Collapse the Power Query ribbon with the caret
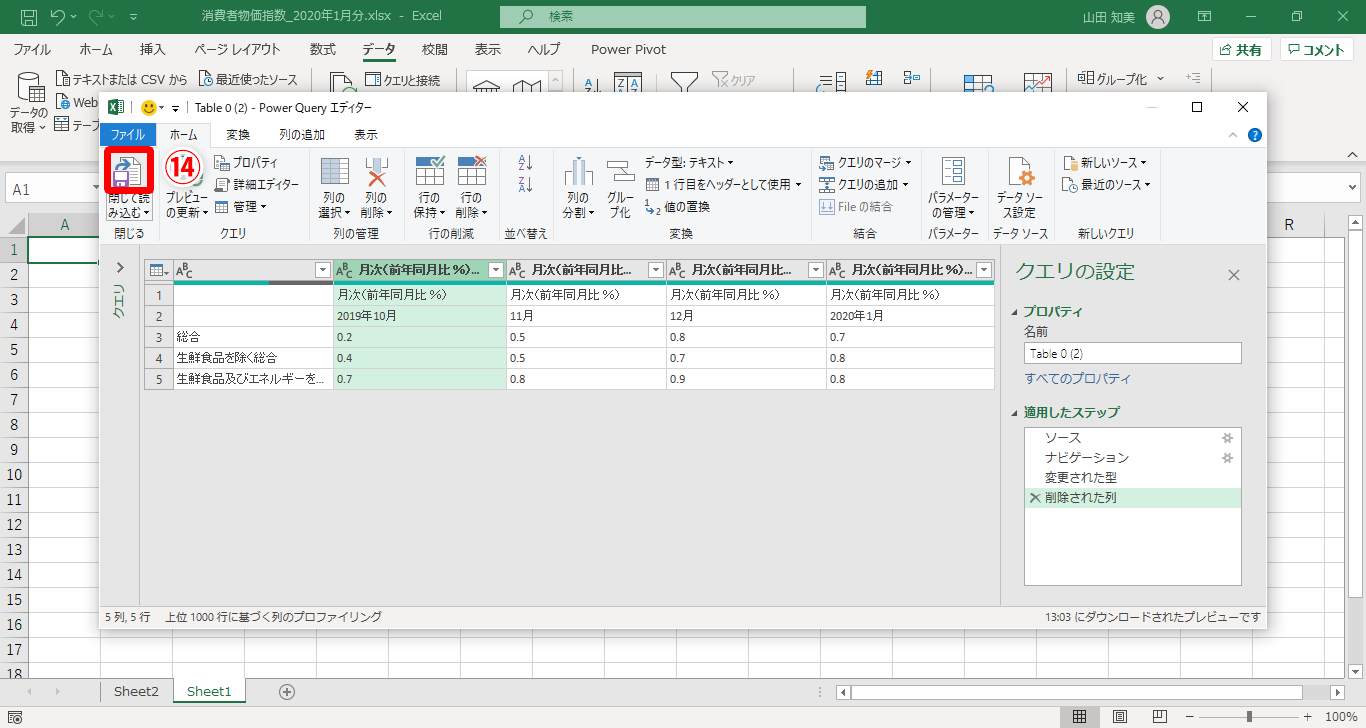Viewport: 1366px width, 728px height. pos(1234,134)
